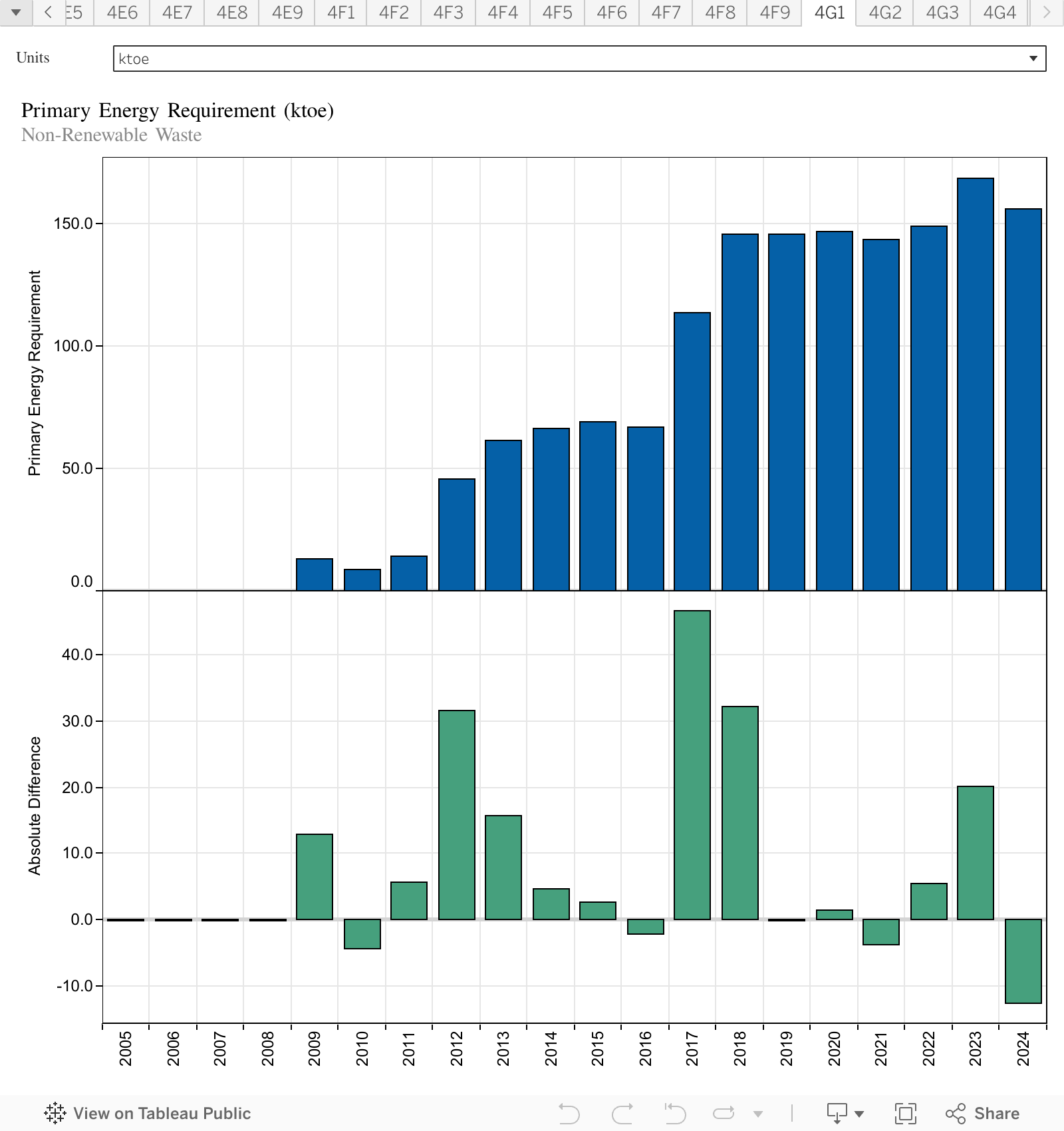This screenshot has width=1064, height=1131.
Task: Enter full screen mode icon
Action: pyautogui.click(x=905, y=1113)
